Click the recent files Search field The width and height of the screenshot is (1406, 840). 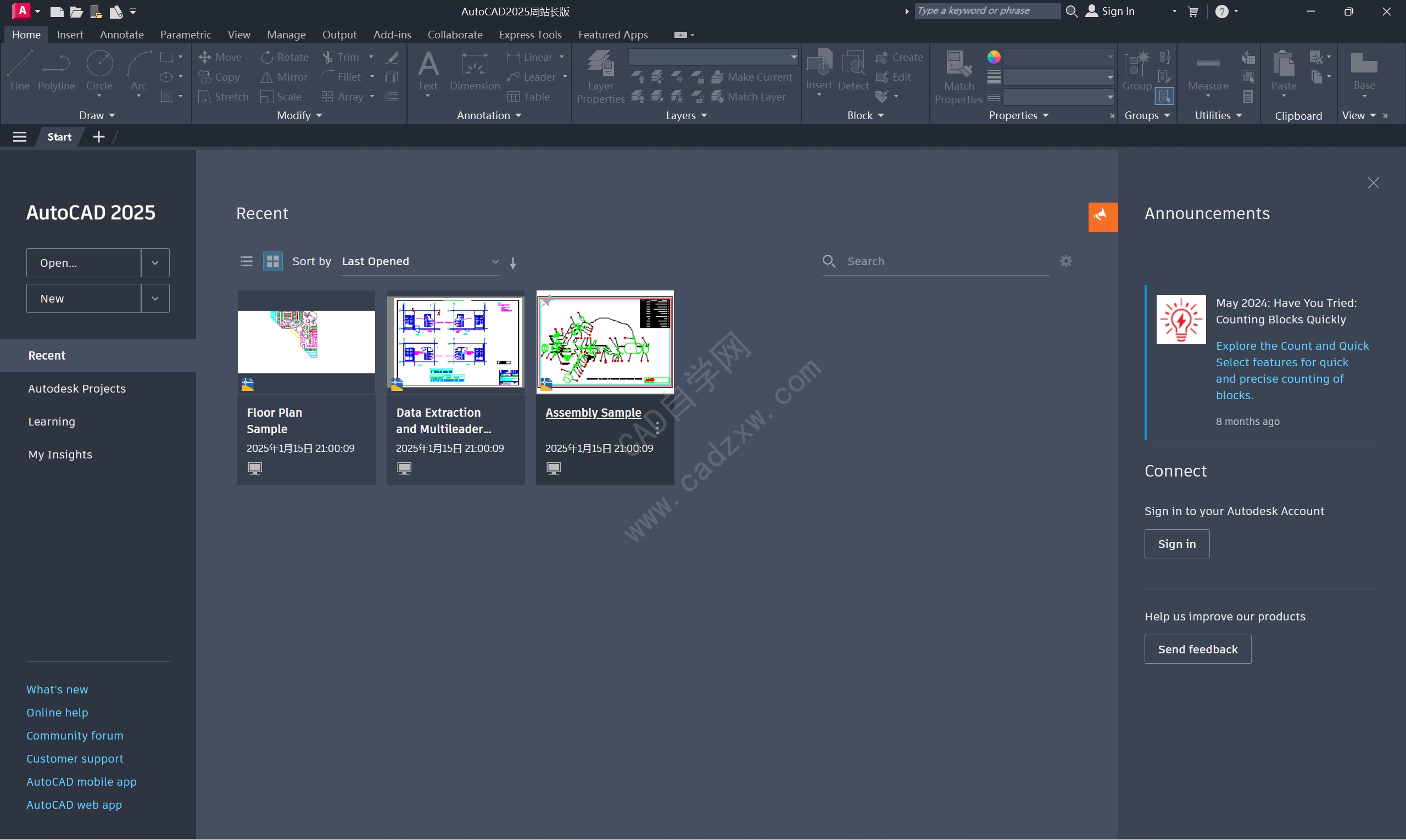click(x=936, y=261)
